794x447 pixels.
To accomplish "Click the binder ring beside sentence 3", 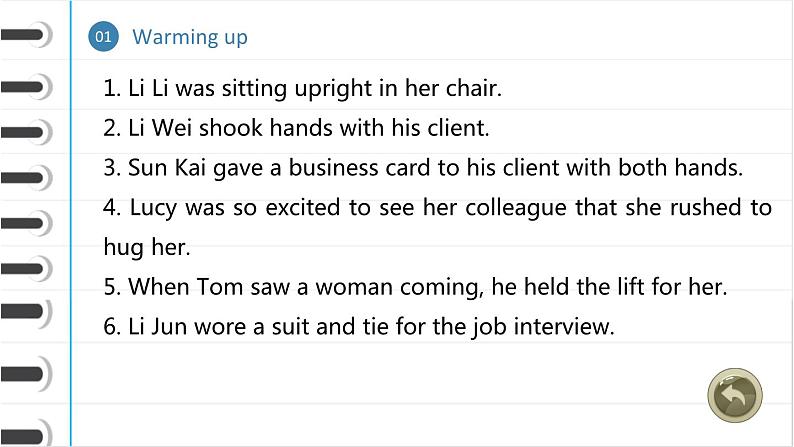I will 26,178.
